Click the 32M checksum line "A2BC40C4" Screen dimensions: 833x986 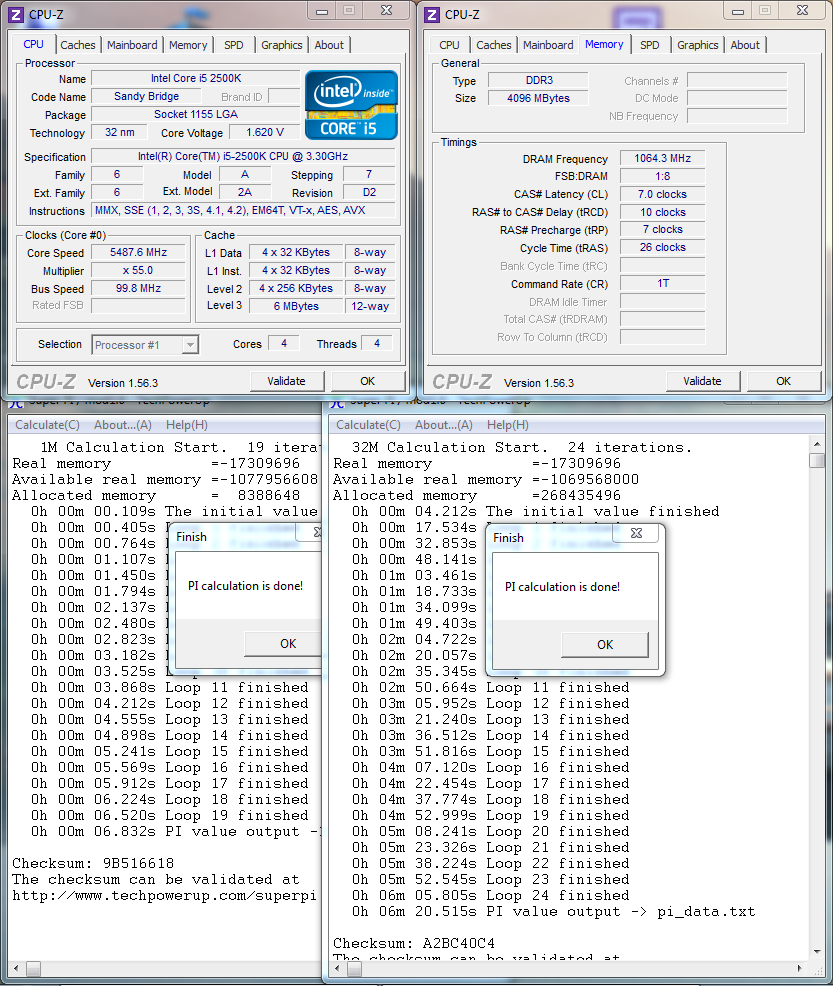[x=414, y=943]
